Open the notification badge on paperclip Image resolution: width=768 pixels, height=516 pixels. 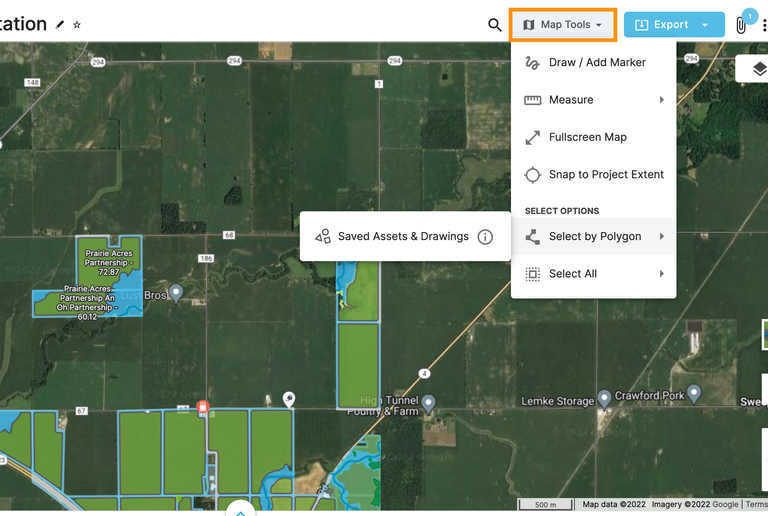(x=749, y=16)
